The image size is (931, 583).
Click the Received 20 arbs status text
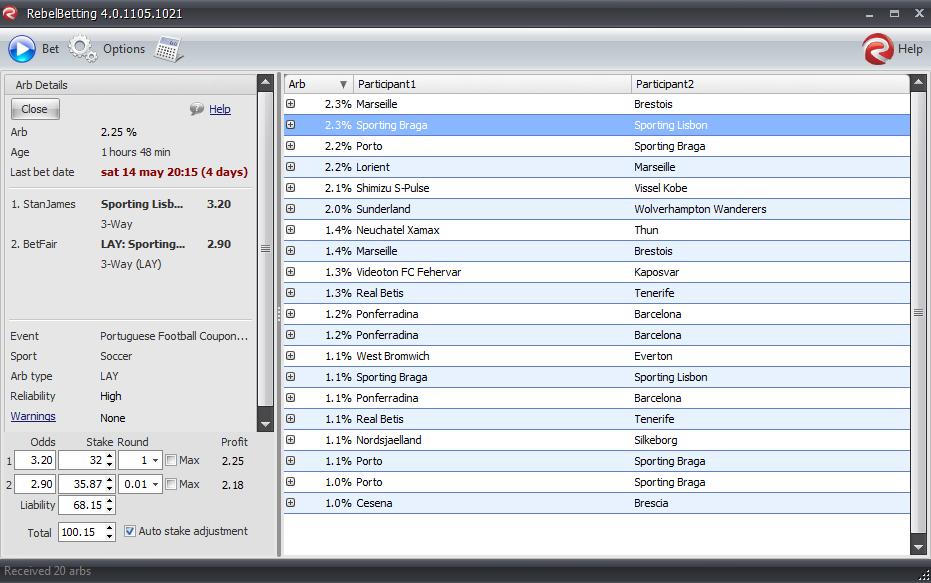click(48, 571)
